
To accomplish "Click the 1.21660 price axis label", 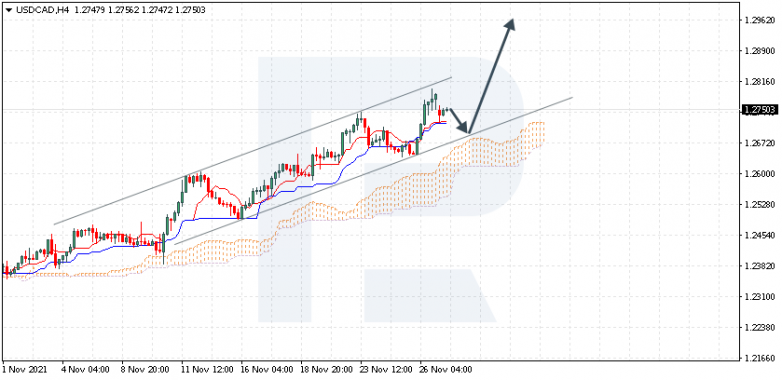I will pyautogui.click(x=760, y=359).
